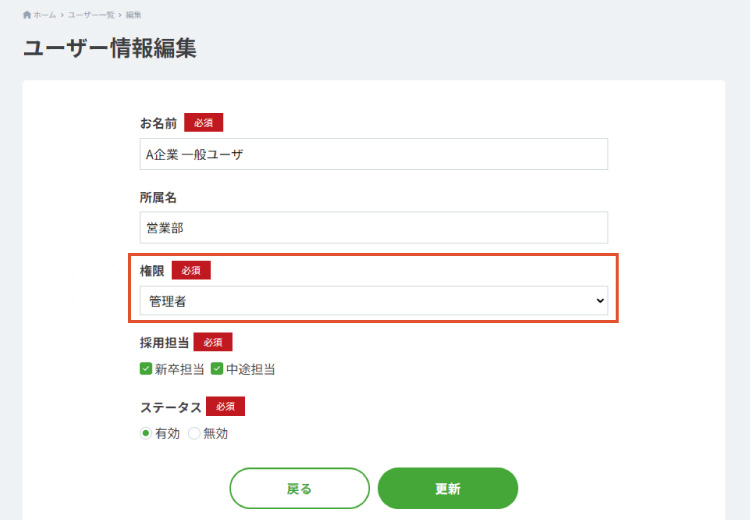The image size is (750, 520).
Task: Go to ユーザー一覧 breadcrumb link
Action: [91, 15]
